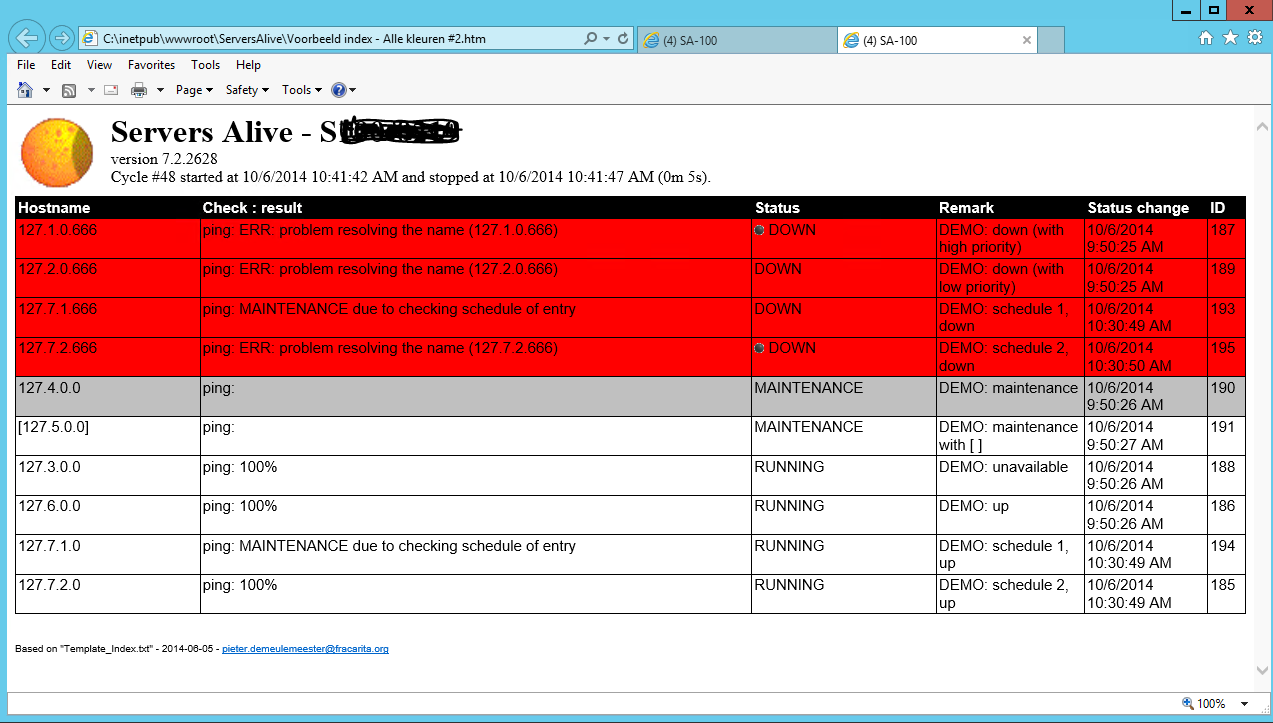Click the status dot in 127.7.2.666 row
1273x723 pixels.
pyautogui.click(x=760, y=349)
